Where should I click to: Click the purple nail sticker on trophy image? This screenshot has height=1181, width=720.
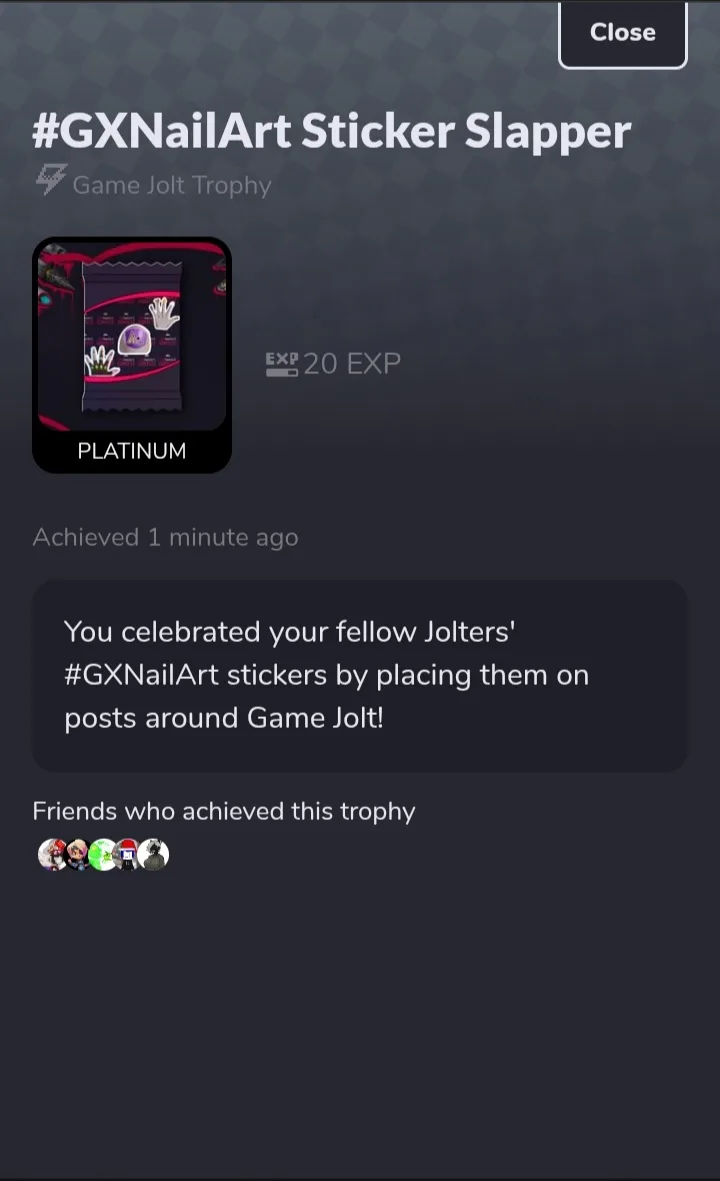pyautogui.click(x=135, y=340)
